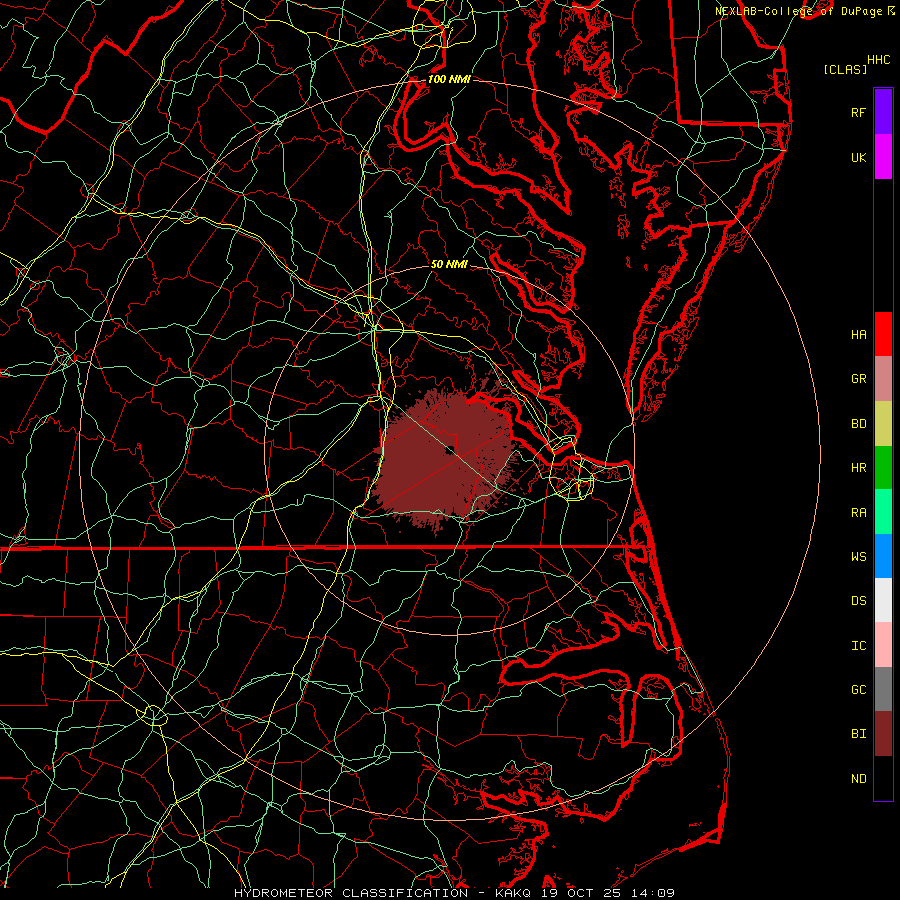Click the 'HR' legend label
This screenshot has height=900, width=900.
click(858, 468)
